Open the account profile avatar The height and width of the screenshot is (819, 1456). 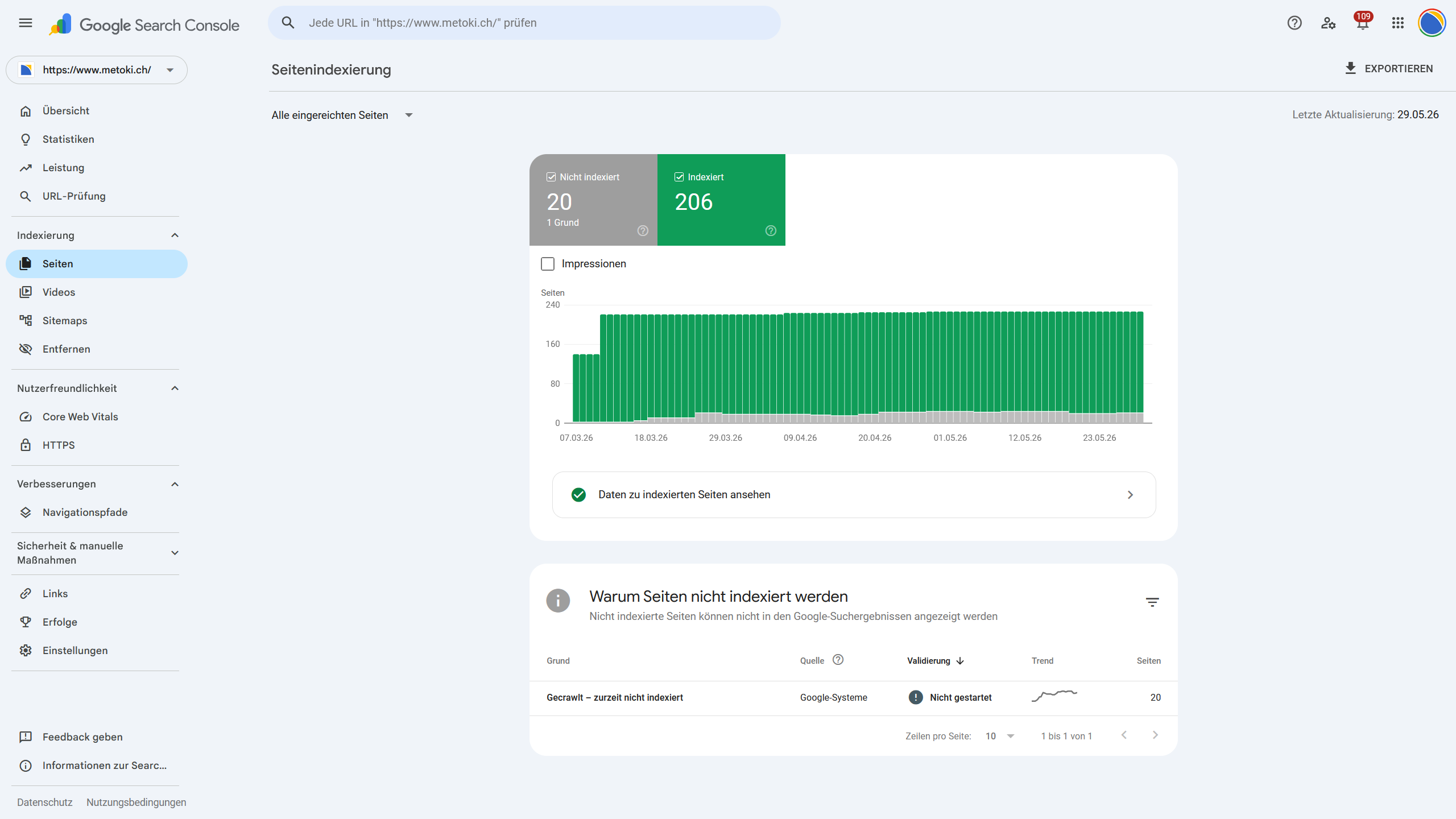click(1432, 23)
